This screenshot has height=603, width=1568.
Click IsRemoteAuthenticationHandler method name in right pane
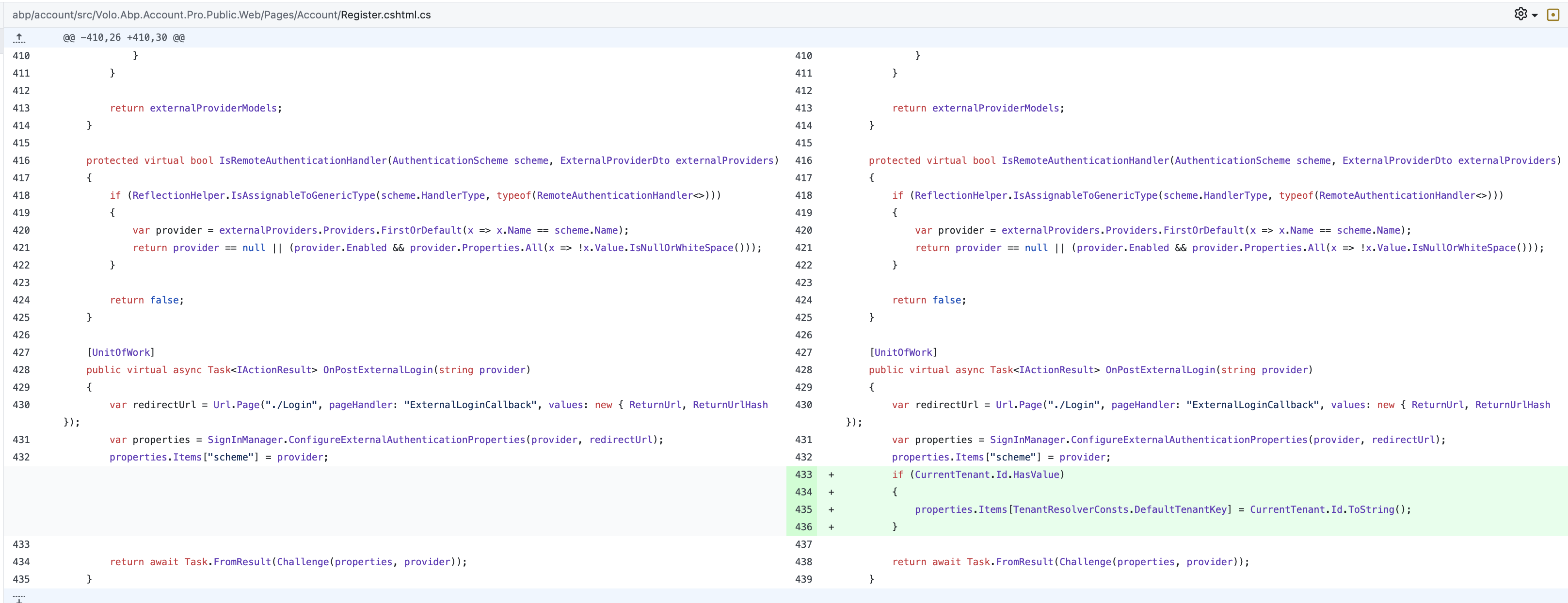tap(1085, 160)
